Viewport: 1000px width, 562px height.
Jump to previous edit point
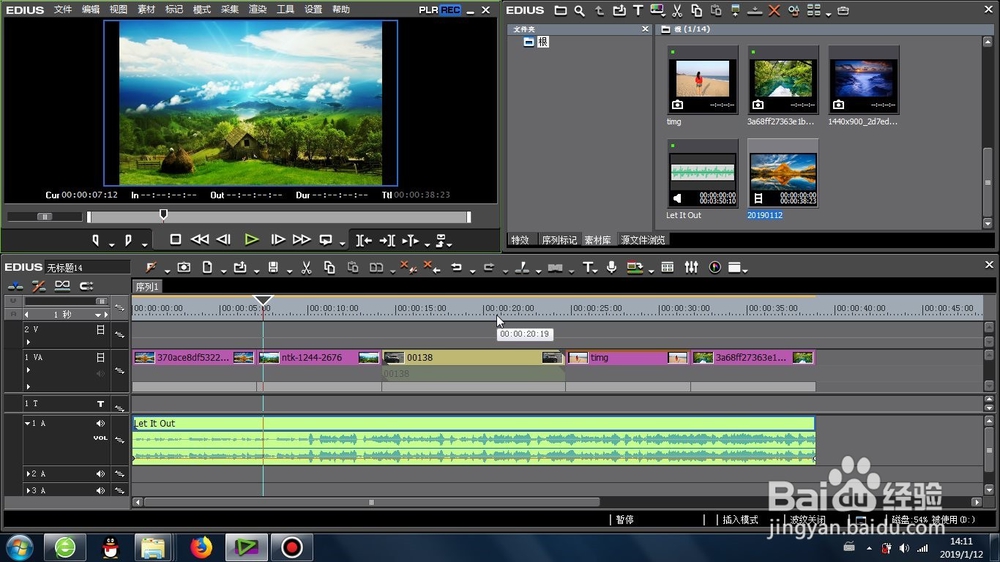point(364,240)
